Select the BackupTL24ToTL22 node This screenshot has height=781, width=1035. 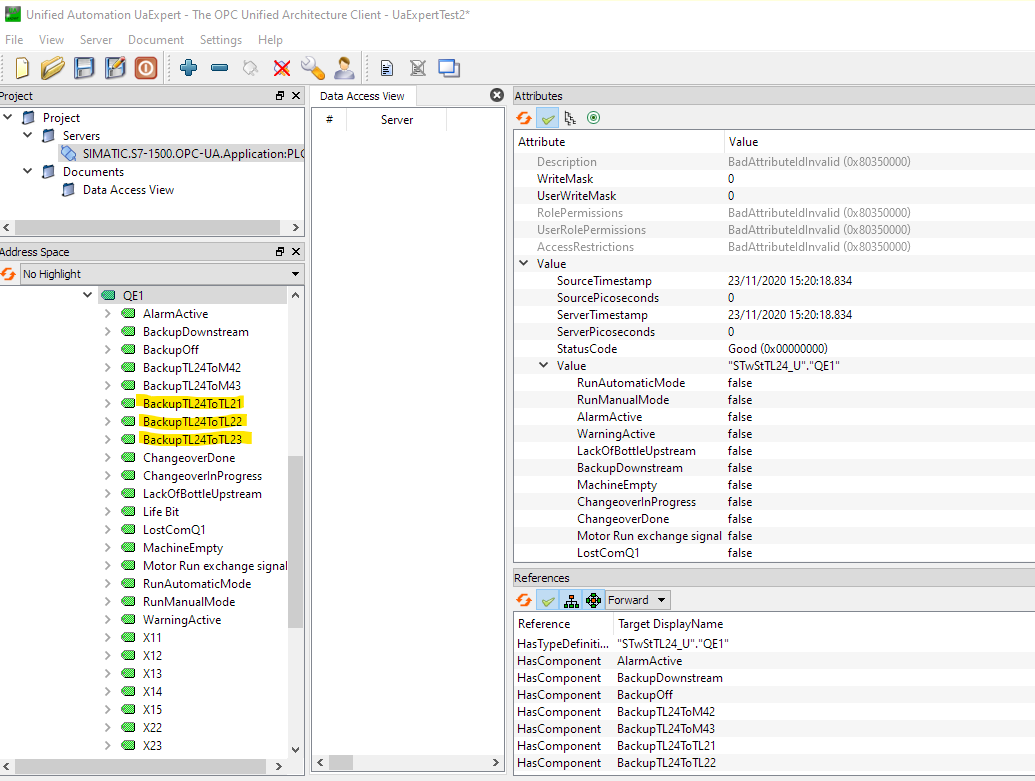click(x=193, y=422)
